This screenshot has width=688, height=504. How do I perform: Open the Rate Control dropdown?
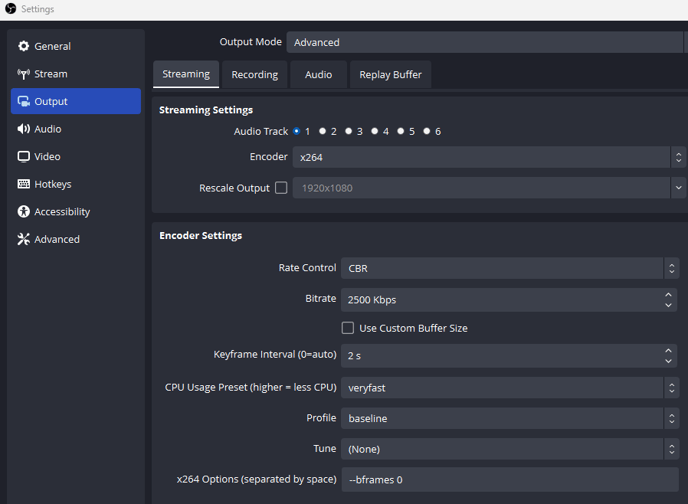510,268
